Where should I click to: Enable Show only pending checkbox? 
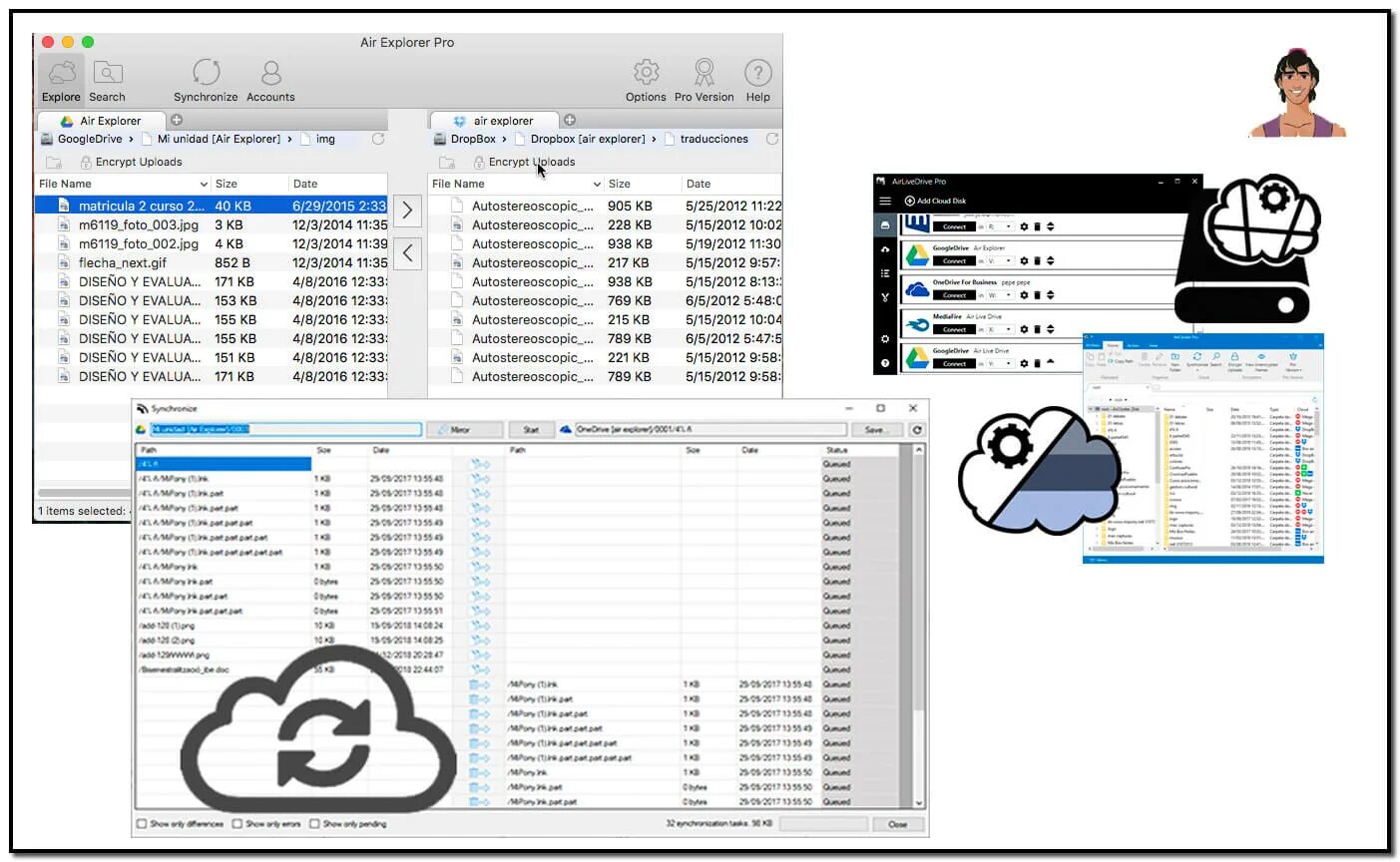pyautogui.click(x=314, y=824)
